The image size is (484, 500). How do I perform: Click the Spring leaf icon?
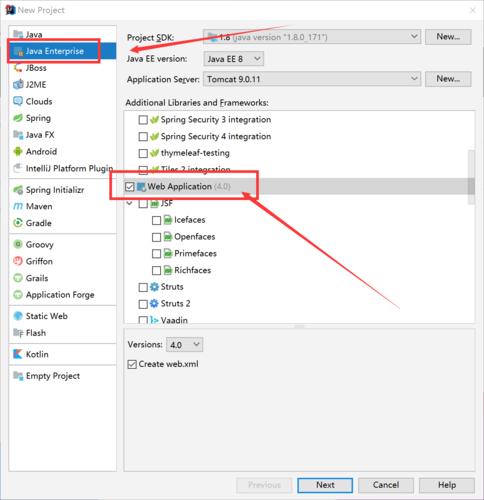pyautogui.click(x=18, y=118)
